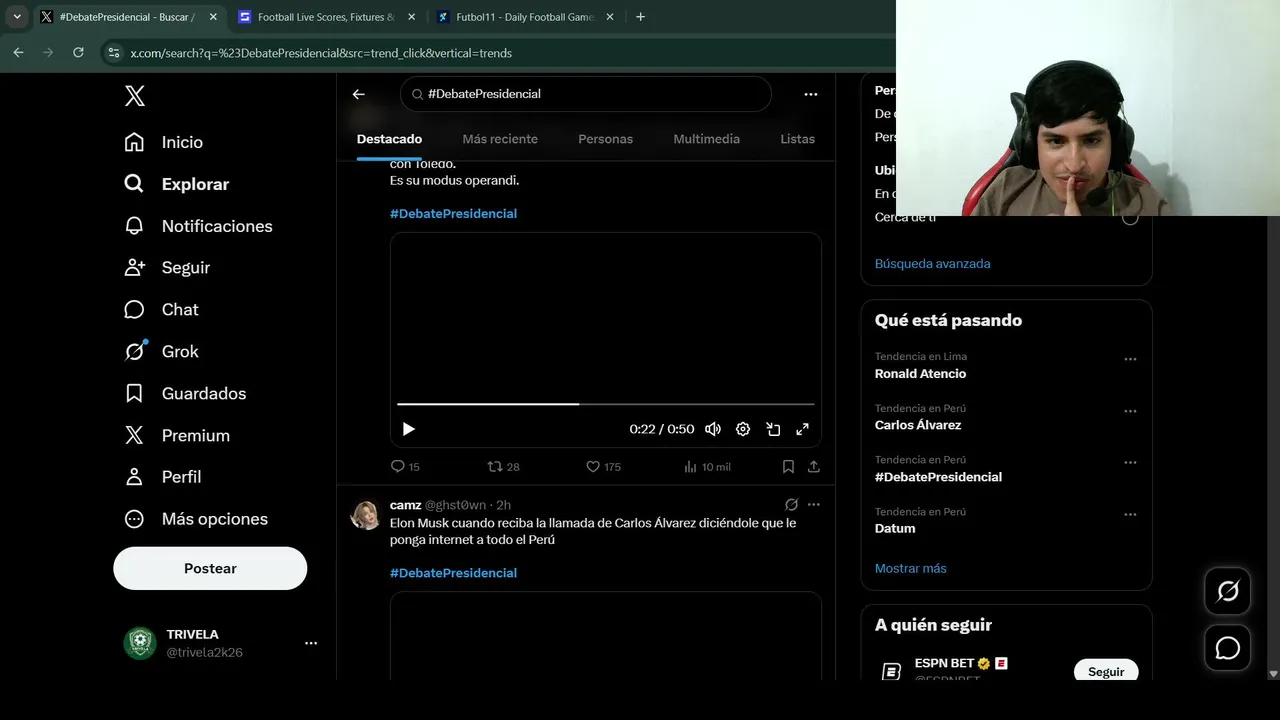
Task: Close the #DebatePresidencial browser tab
Action: [213, 17]
